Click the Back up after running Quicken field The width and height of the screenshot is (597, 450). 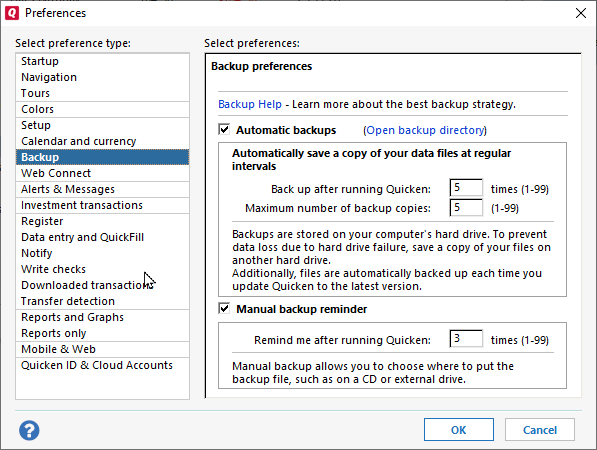tap(466, 188)
